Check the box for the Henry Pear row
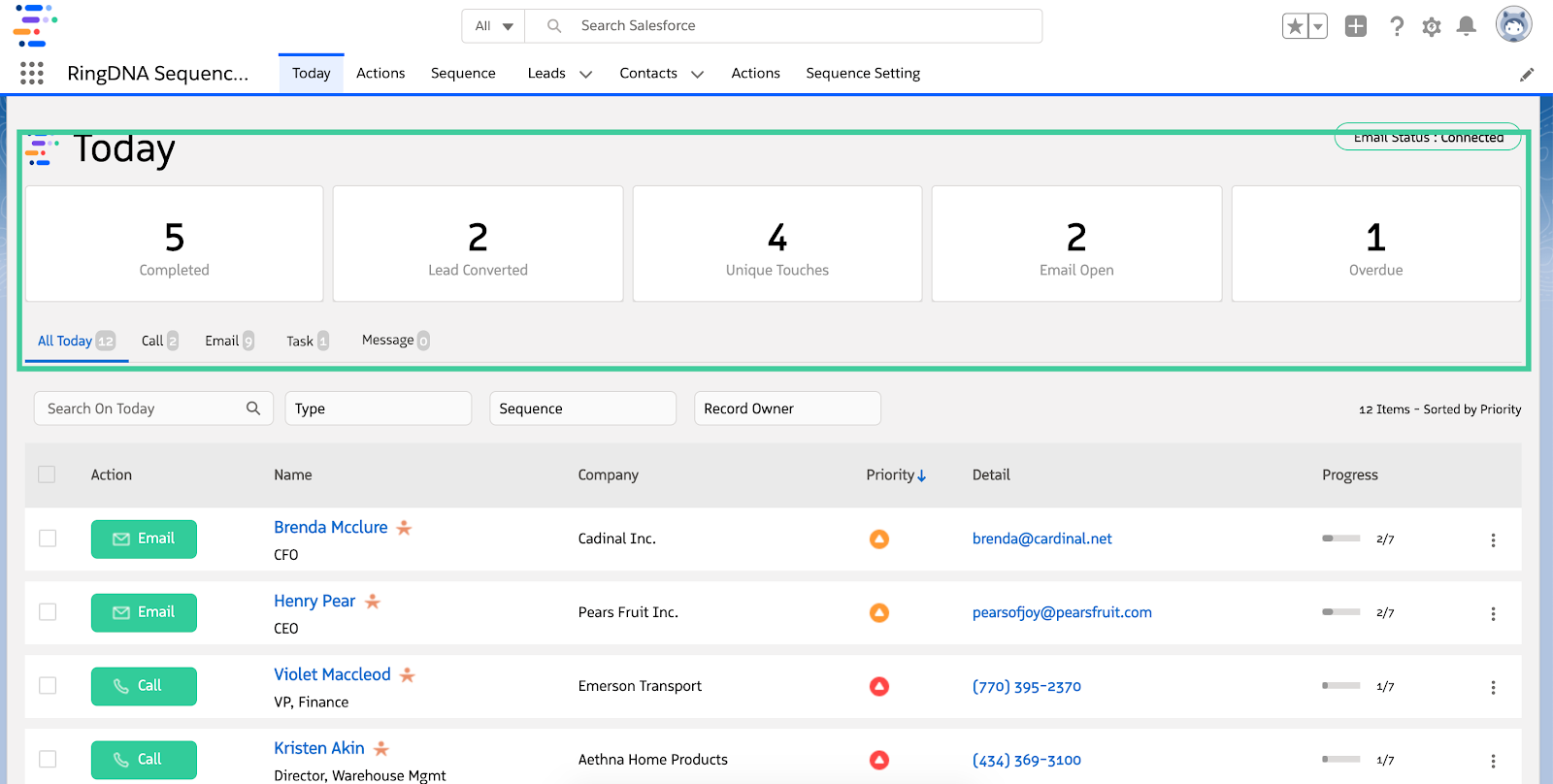The height and width of the screenshot is (784, 1553). pos(48,612)
